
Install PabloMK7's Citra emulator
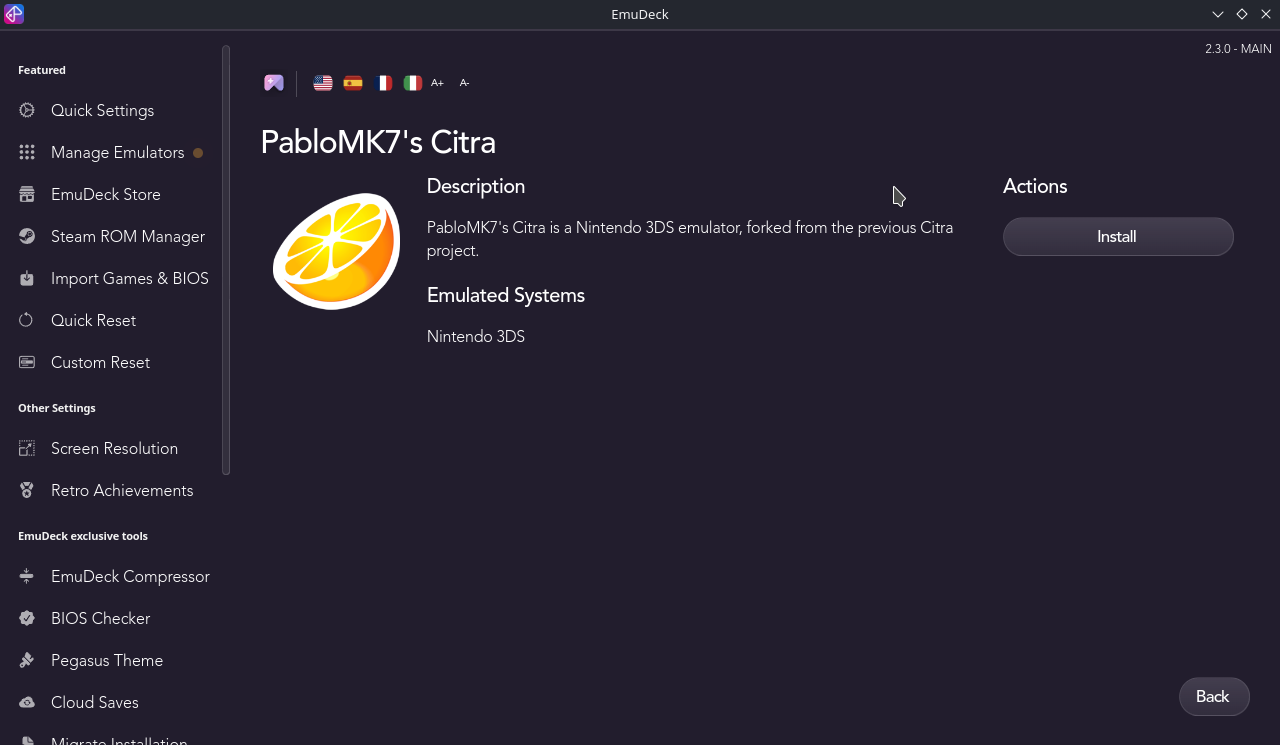pos(1117,236)
